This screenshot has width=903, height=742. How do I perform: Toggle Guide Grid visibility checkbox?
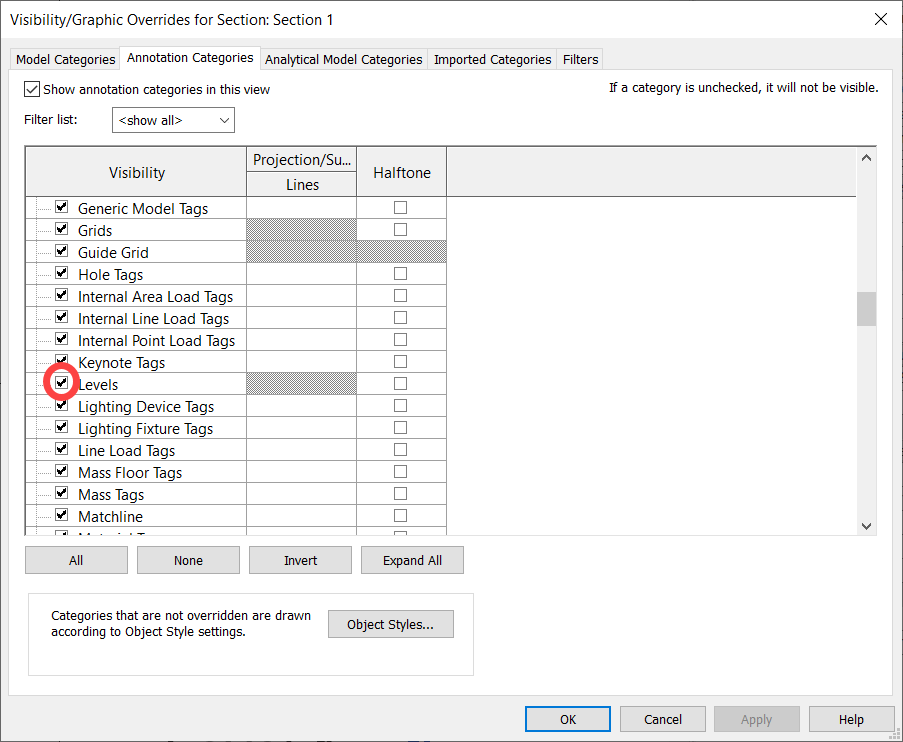pos(62,251)
